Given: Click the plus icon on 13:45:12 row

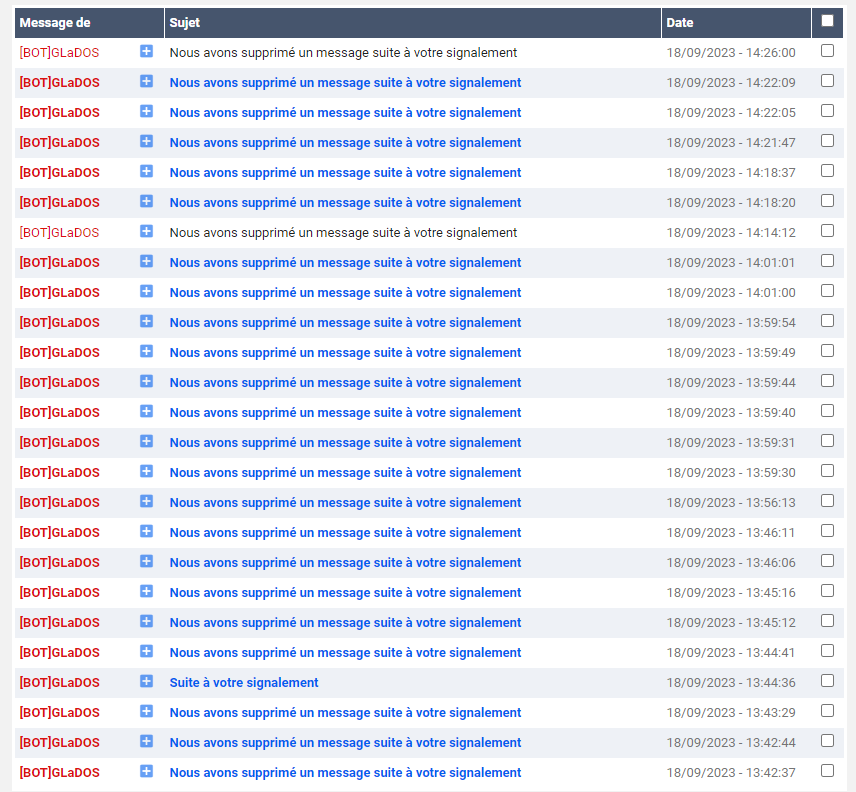Looking at the screenshot, I should tap(146, 621).
